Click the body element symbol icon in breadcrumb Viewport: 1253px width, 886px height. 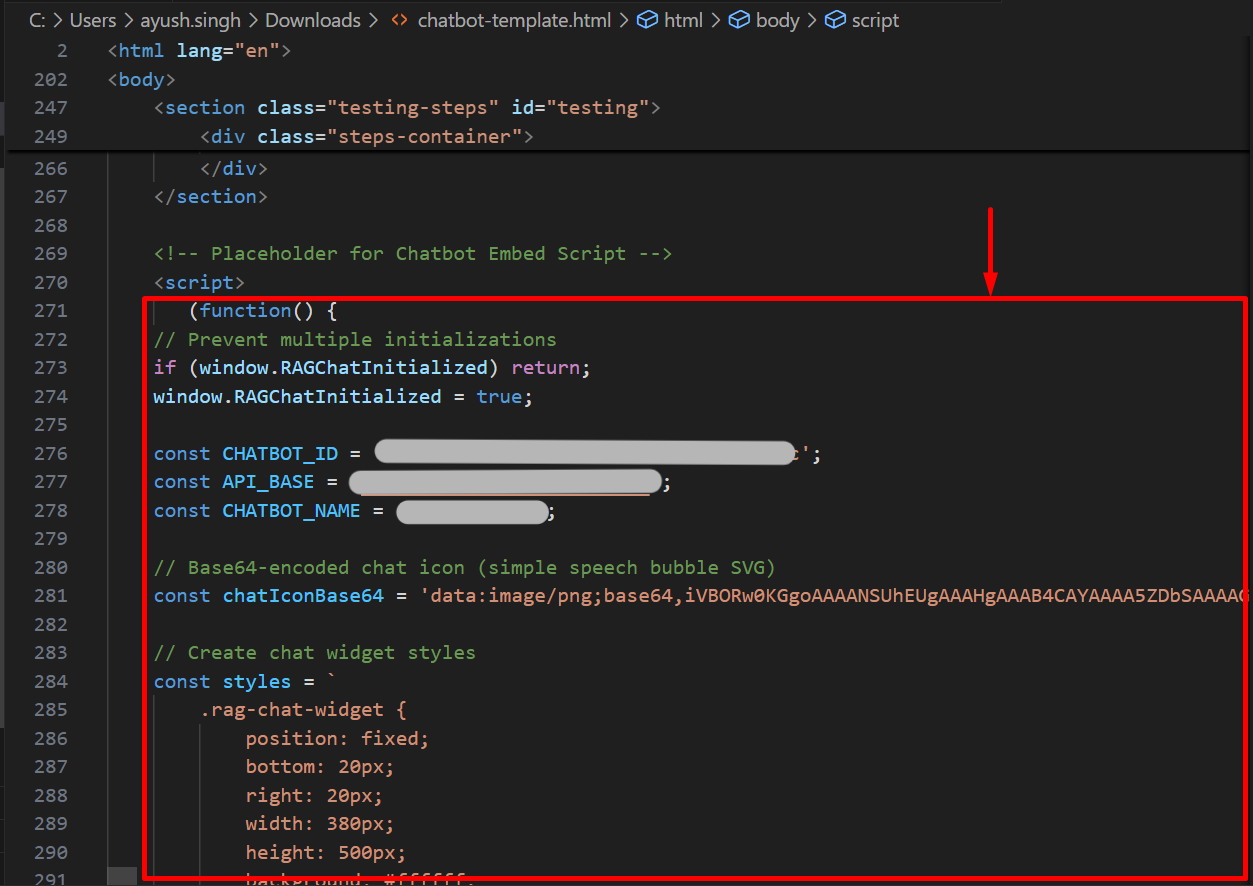(x=739, y=20)
